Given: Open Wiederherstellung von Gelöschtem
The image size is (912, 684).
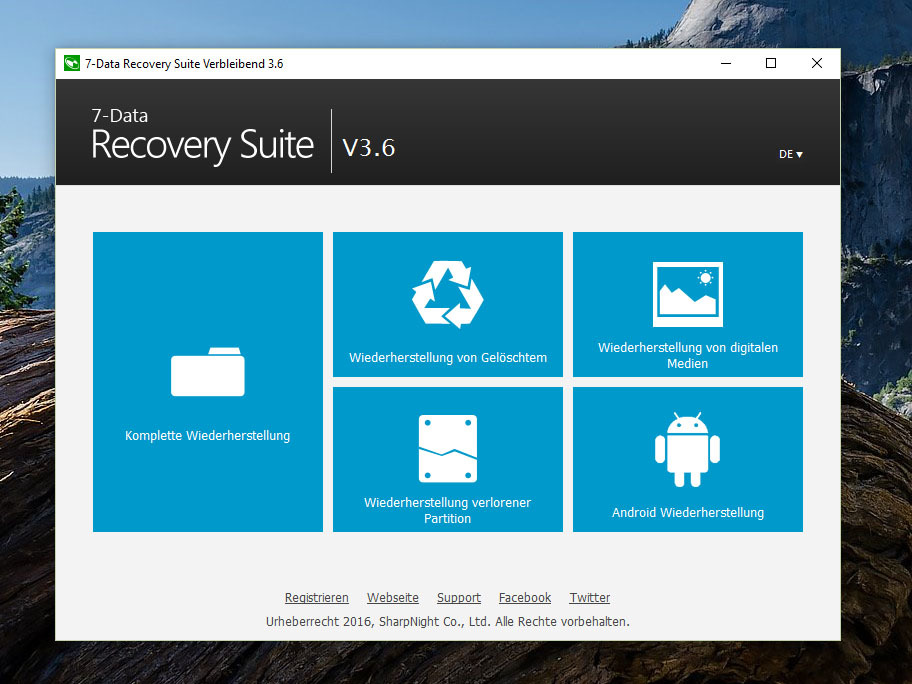Looking at the screenshot, I should [x=447, y=305].
